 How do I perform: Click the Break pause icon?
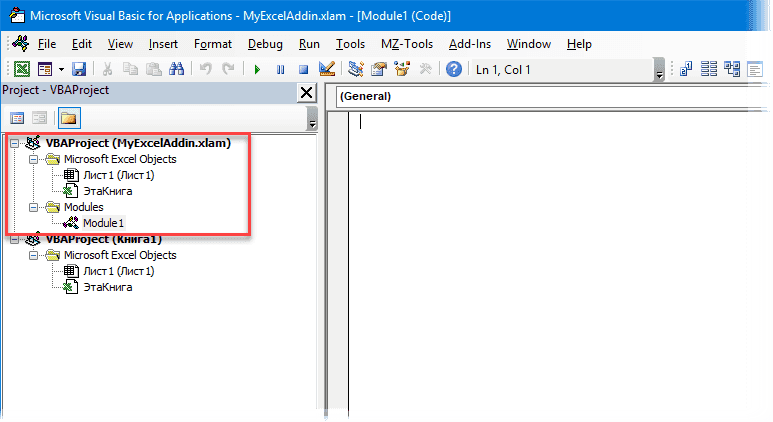click(281, 70)
